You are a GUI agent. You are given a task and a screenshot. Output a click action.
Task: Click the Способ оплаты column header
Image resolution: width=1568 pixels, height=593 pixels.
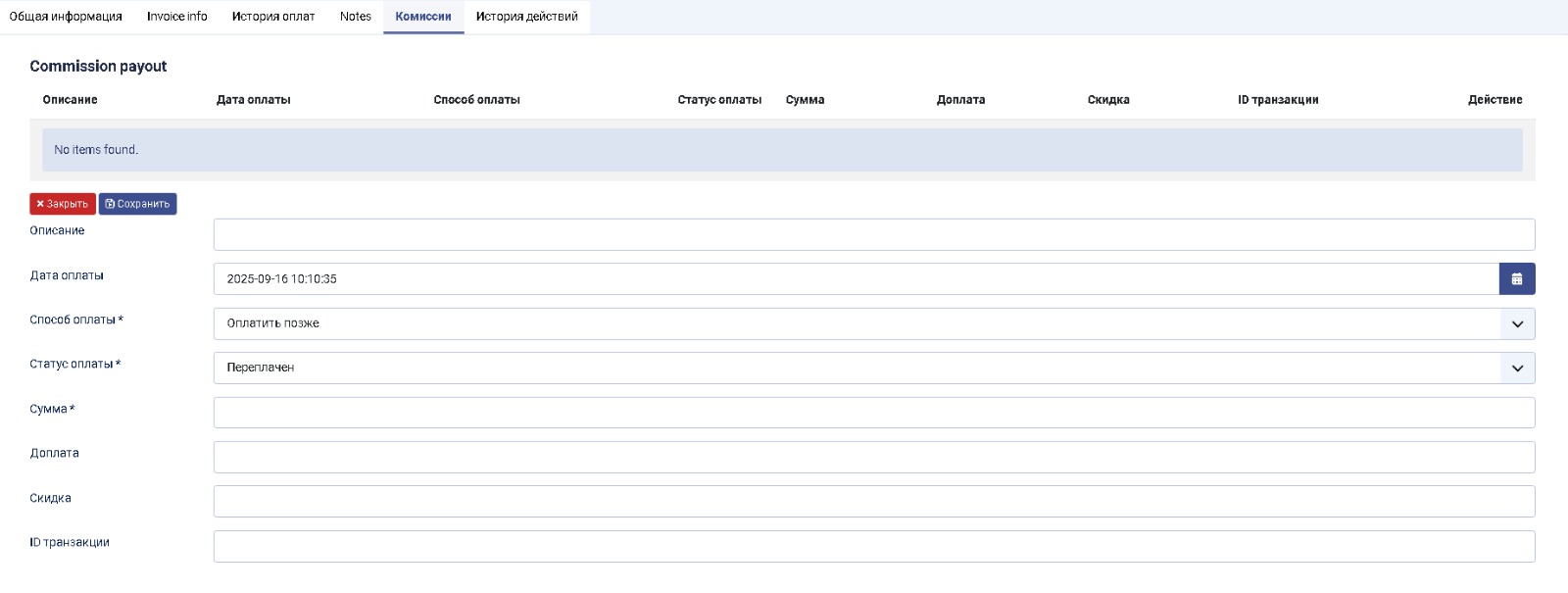tap(476, 100)
